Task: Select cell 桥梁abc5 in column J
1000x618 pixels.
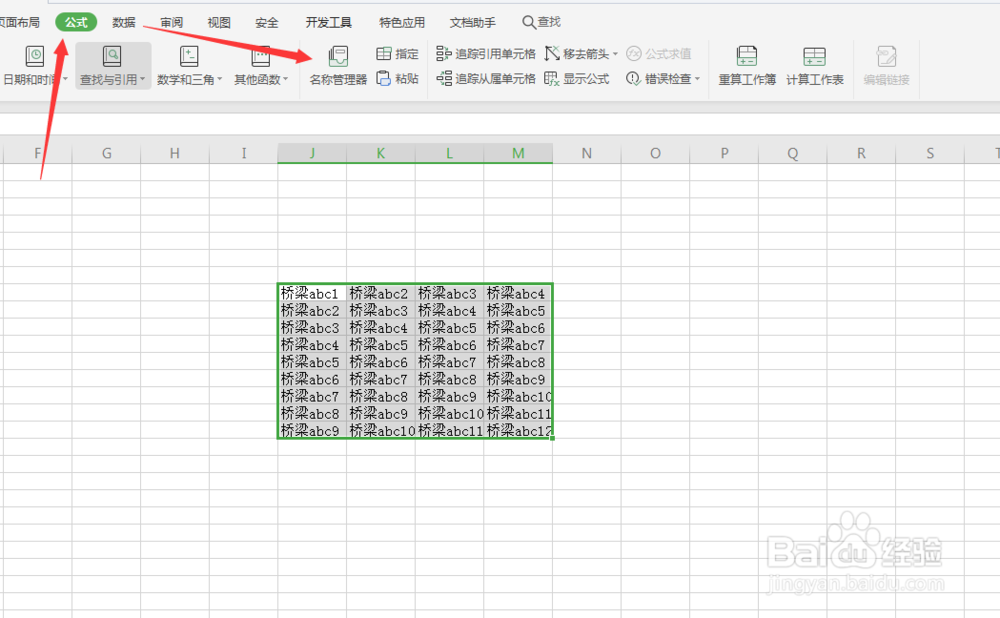Action: tap(312, 362)
